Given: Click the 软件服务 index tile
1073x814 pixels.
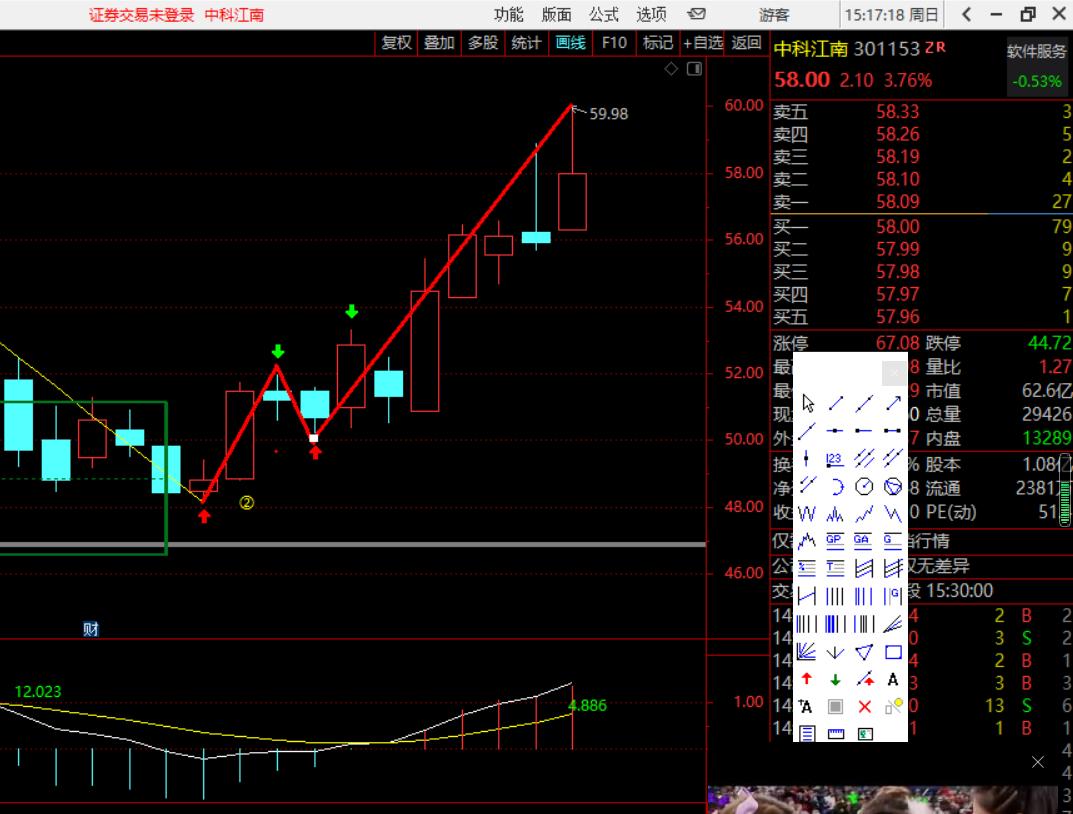Looking at the screenshot, I should click(x=1036, y=66).
